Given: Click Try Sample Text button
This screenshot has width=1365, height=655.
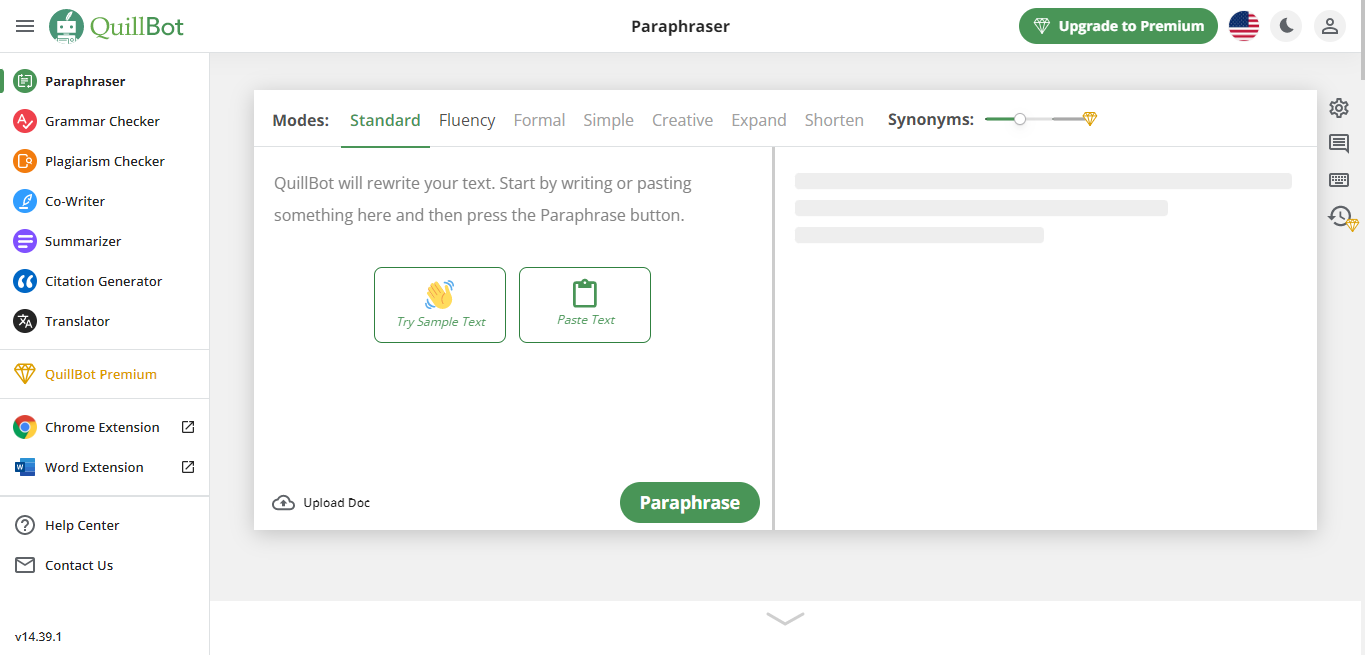Looking at the screenshot, I should tap(440, 305).
